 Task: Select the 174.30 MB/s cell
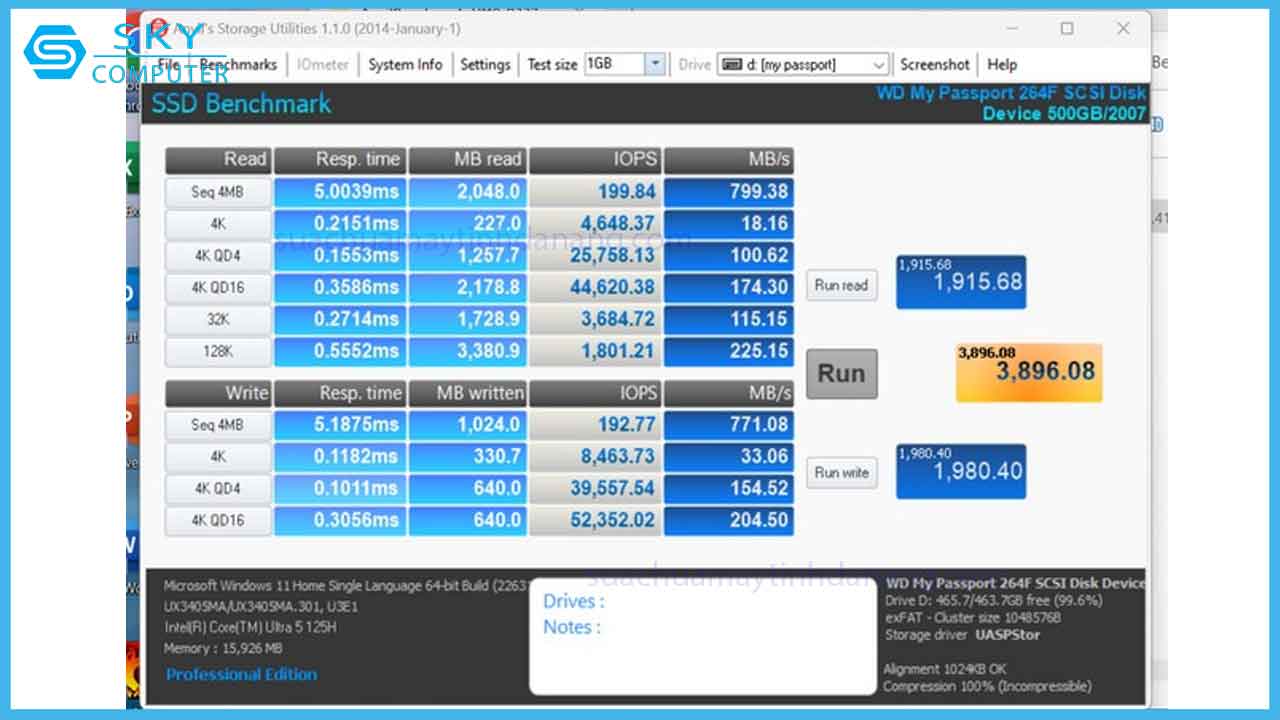pyautogui.click(x=728, y=287)
